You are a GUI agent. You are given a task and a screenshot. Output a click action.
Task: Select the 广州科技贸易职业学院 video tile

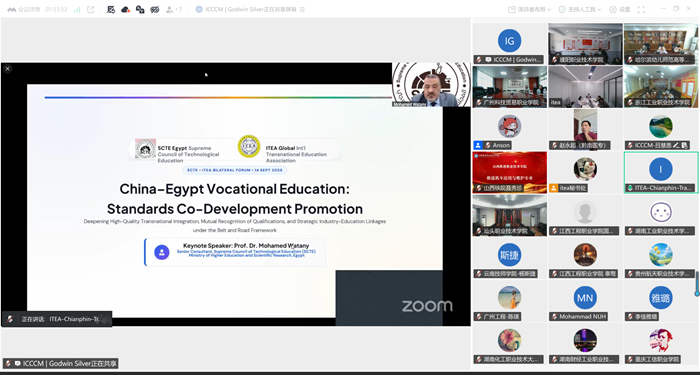point(509,87)
